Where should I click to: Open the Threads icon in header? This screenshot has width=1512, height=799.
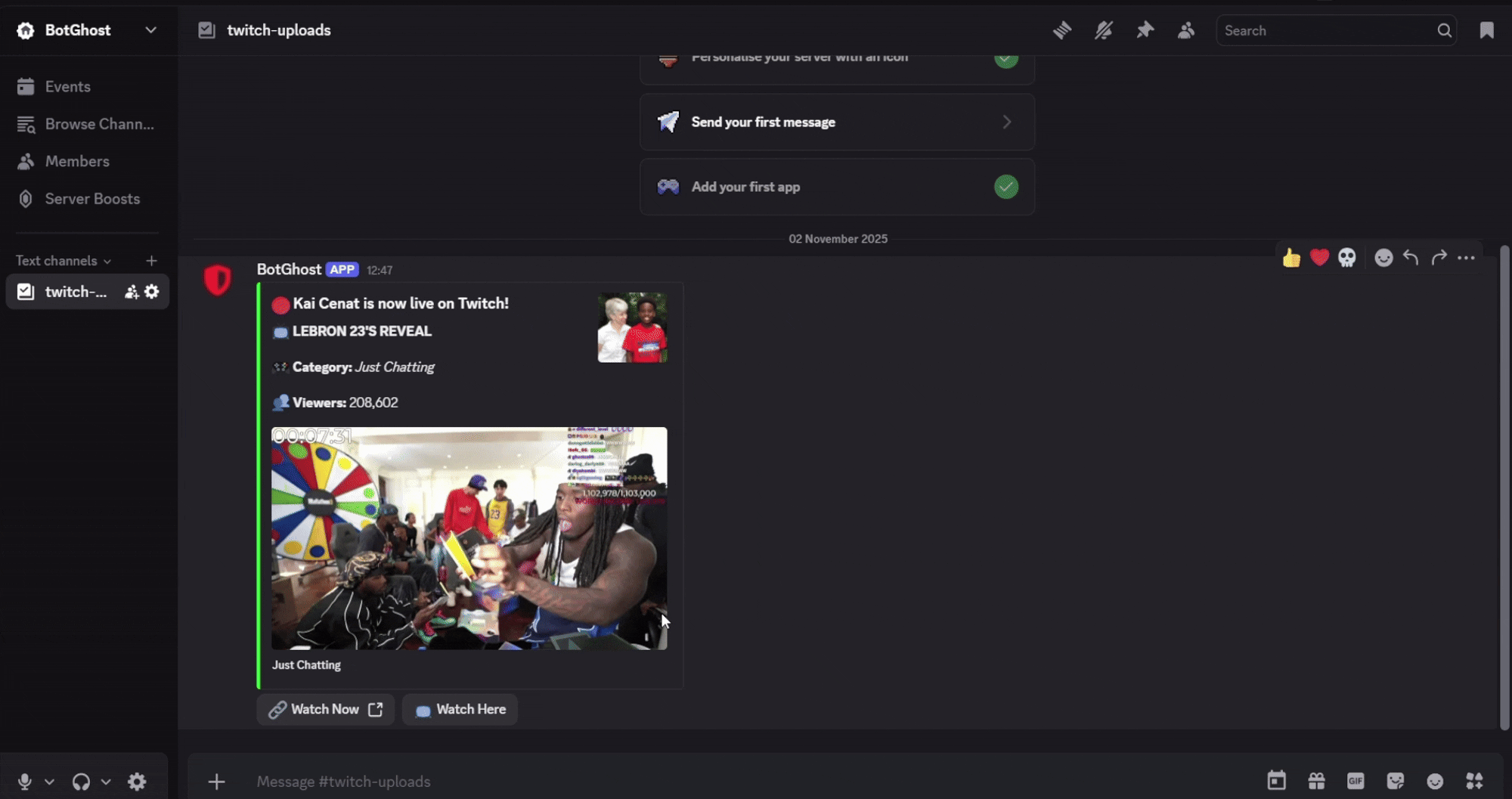coord(1062,30)
